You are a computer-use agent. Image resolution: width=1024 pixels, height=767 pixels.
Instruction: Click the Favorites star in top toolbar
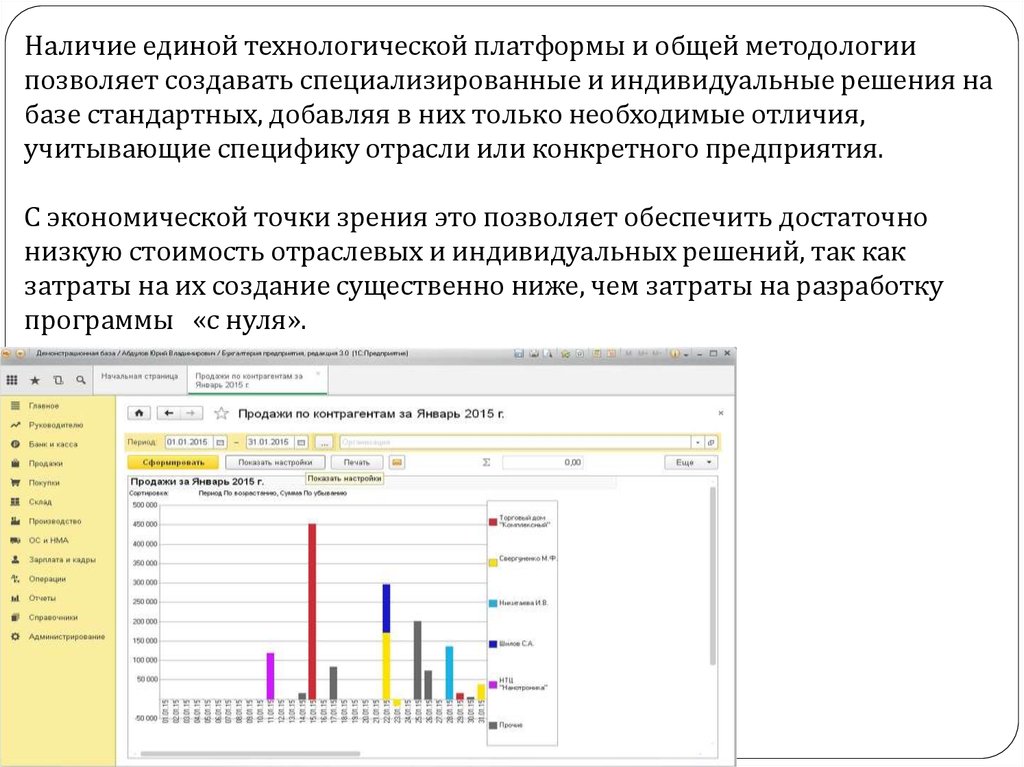(35, 380)
